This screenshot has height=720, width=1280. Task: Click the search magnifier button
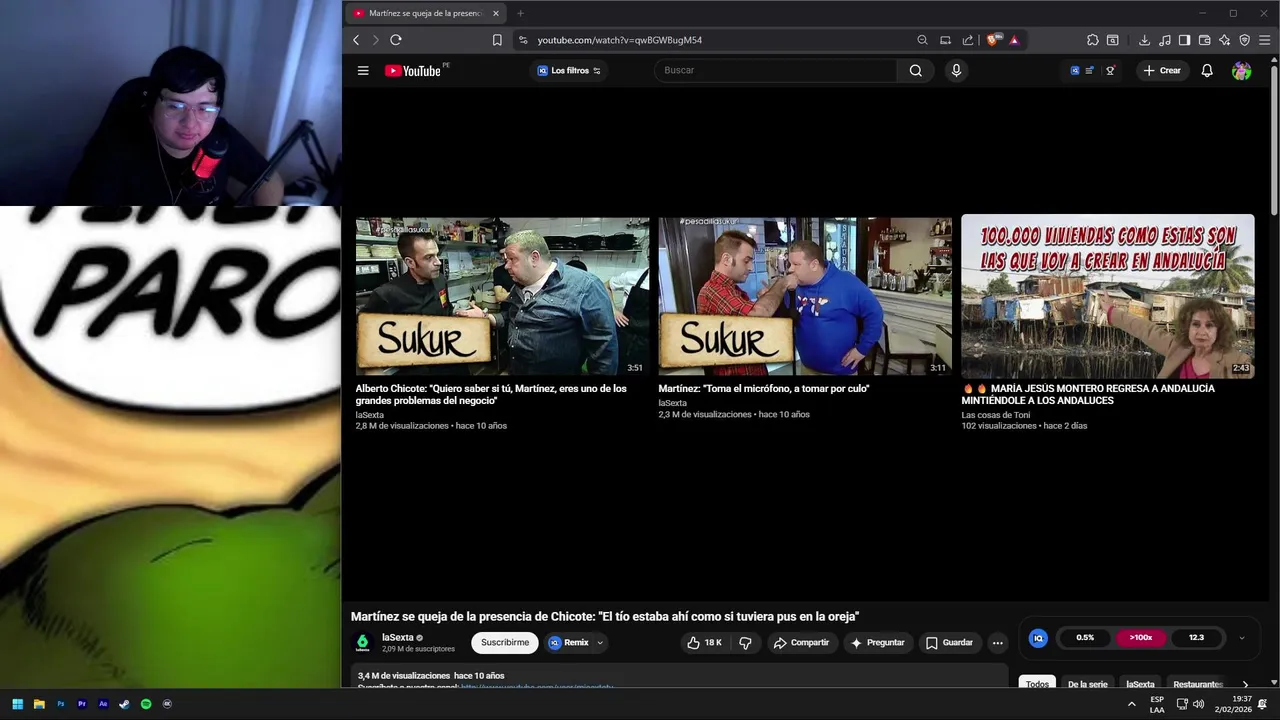(x=915, y=70)
